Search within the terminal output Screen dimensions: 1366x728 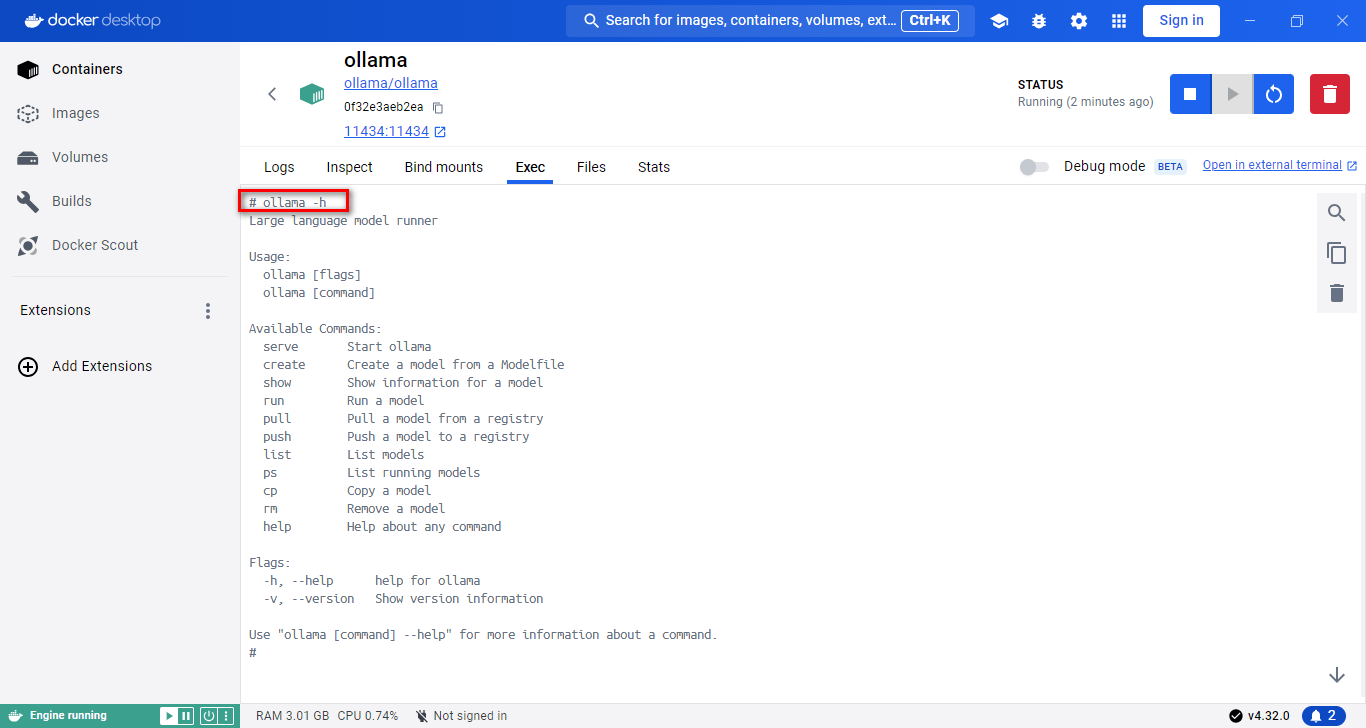pos(1336,213)
